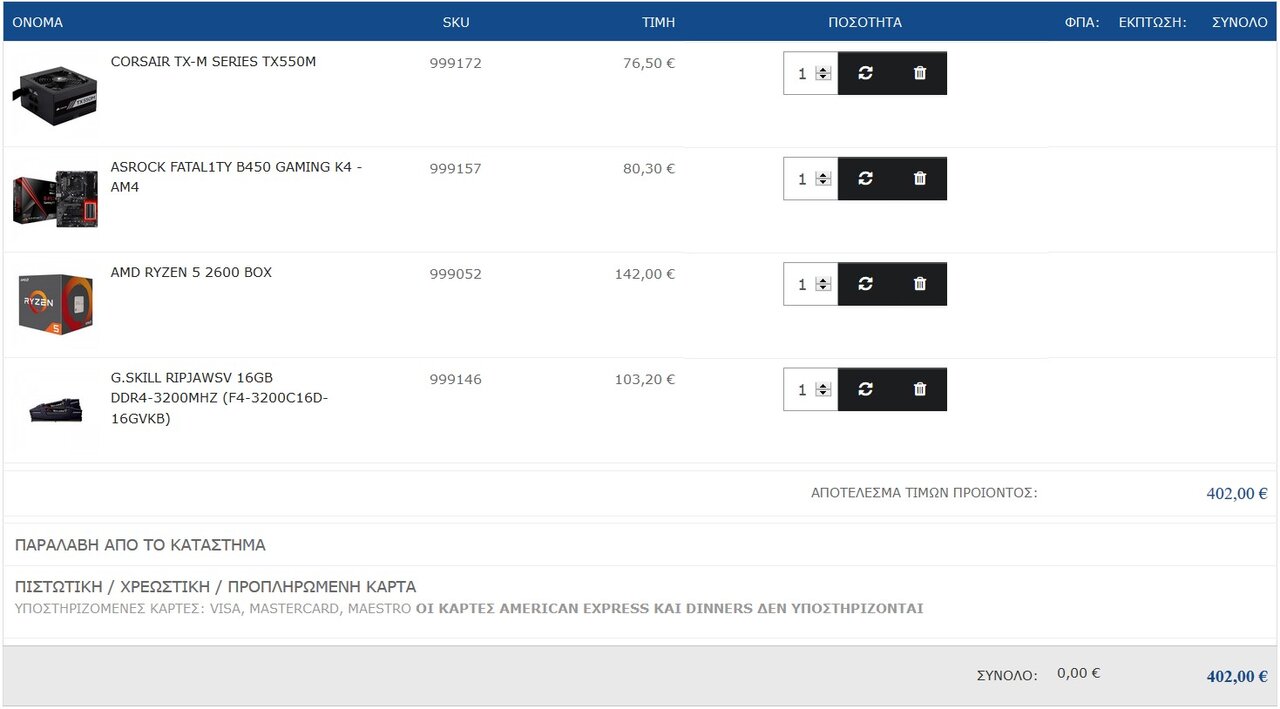The width and height of the screenshot is (1280, 709).
Task: Open AMD Ryzen 5 box thumbnail
Action: (x=55, y=304)
